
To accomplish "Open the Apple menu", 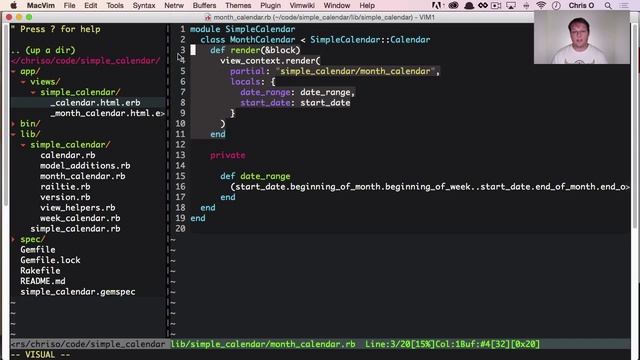I will point(13,5).
